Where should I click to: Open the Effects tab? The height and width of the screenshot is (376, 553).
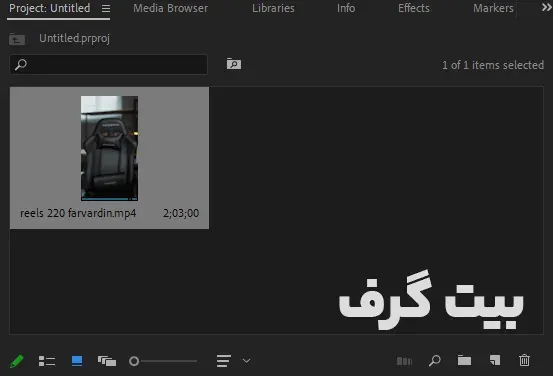click(414, 8)
